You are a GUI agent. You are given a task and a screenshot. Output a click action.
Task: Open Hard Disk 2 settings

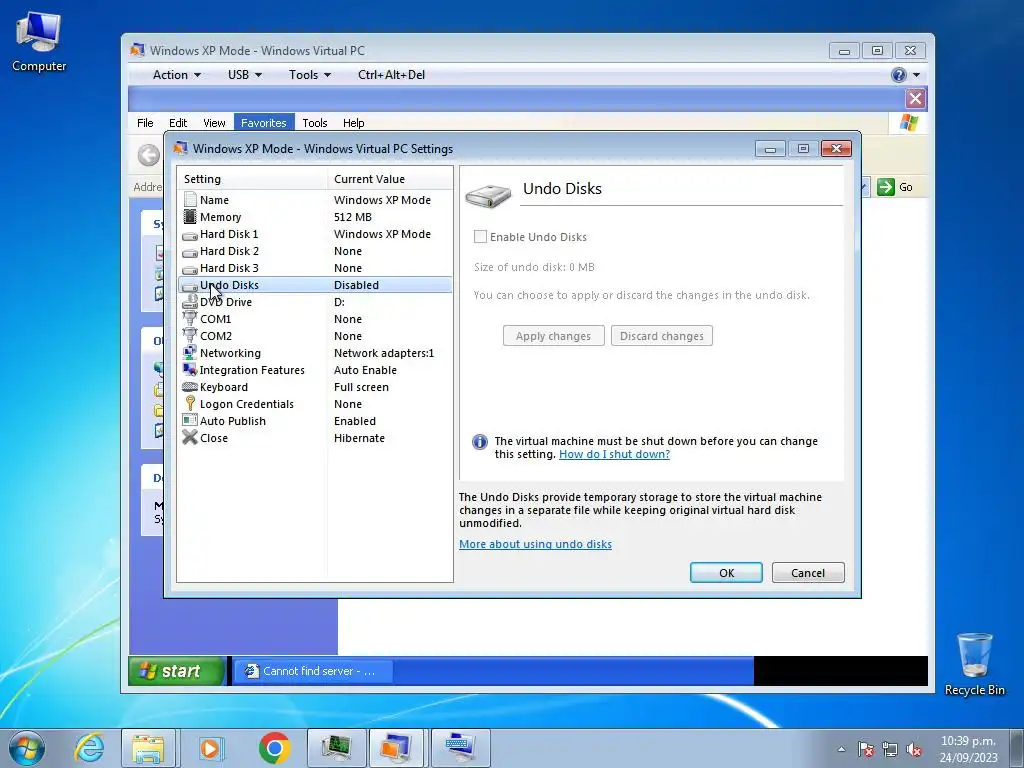click(x=315, y=251)
